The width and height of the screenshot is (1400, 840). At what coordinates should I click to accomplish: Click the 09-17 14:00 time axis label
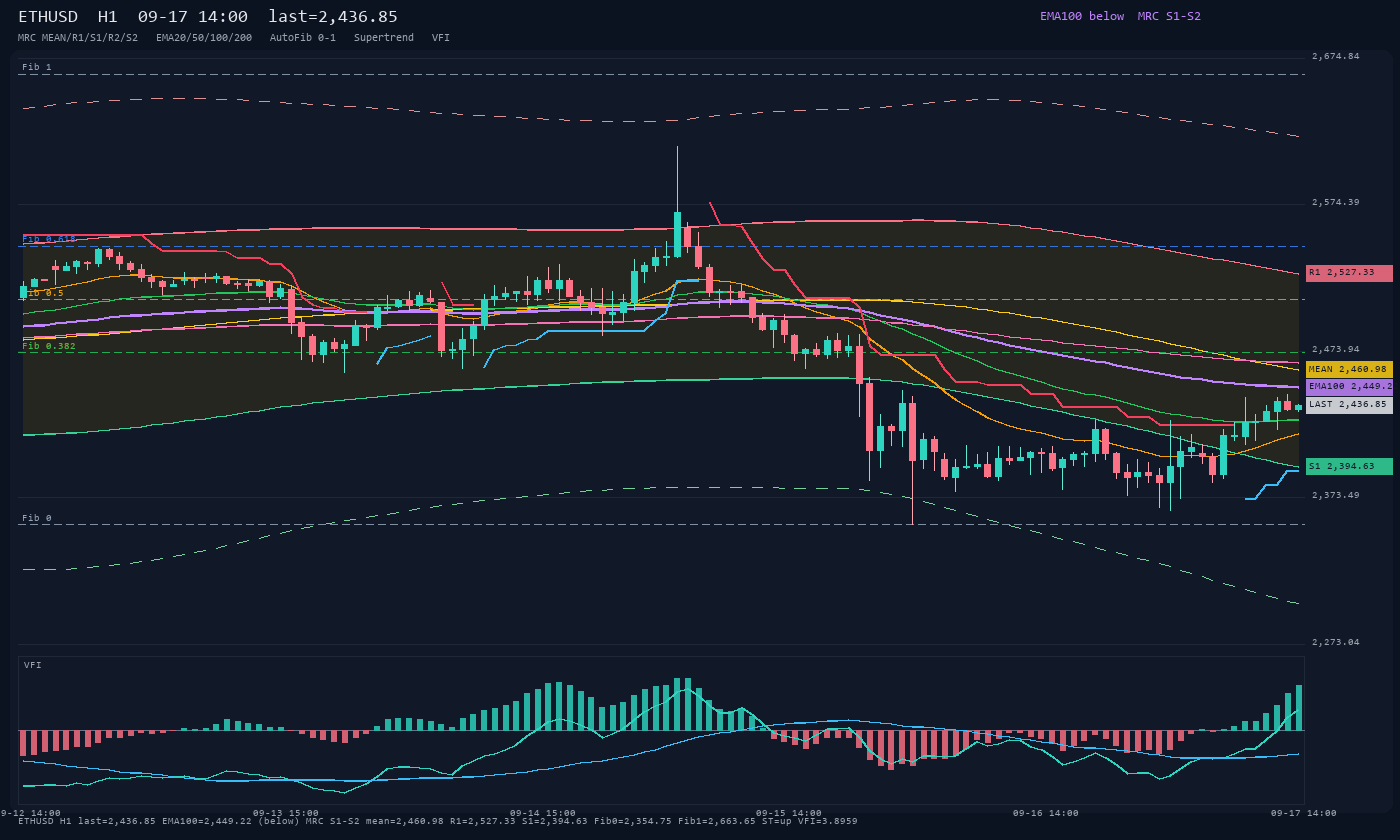point(1303,813)
